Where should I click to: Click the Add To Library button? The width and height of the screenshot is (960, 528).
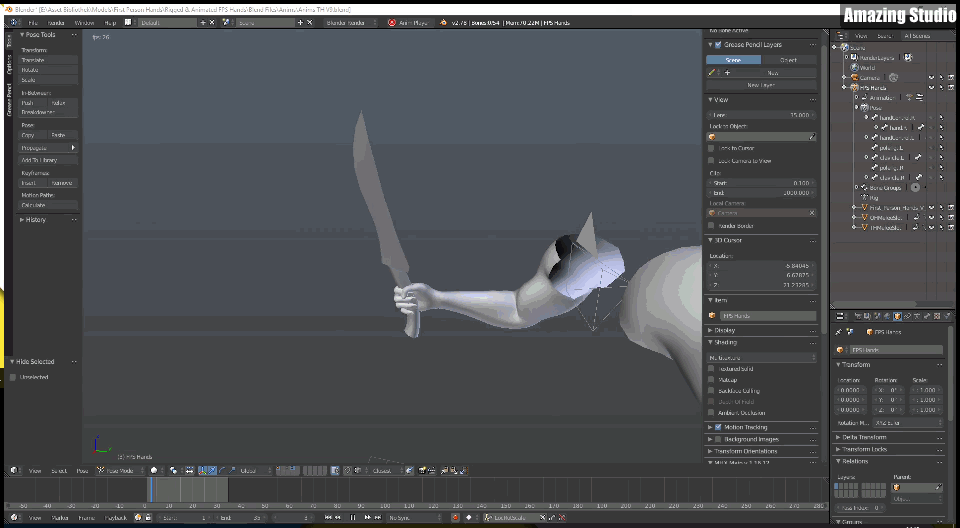48,160
